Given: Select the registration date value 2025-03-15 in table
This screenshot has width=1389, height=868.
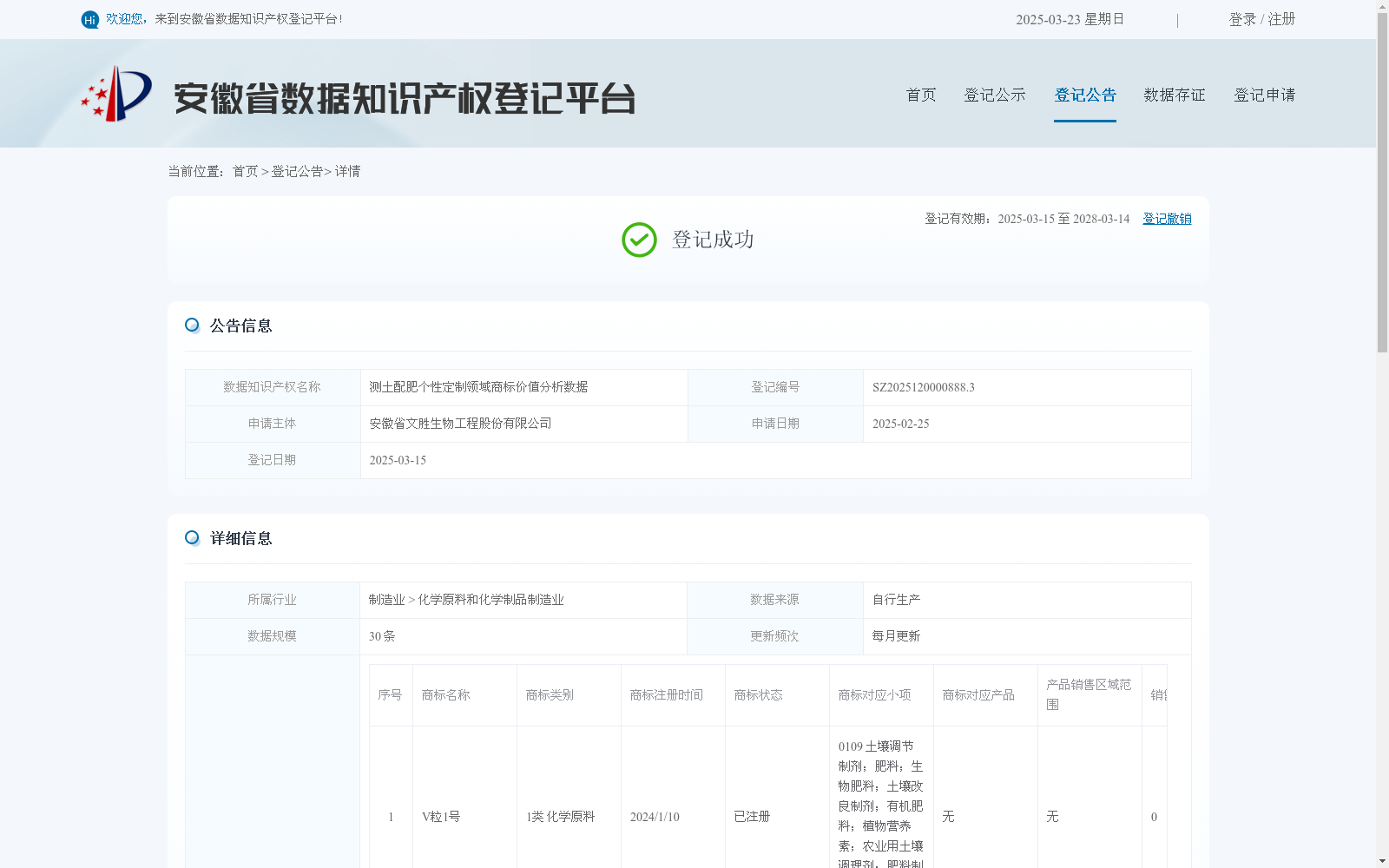Looking at the screenshot, I should tap(398, 460).
